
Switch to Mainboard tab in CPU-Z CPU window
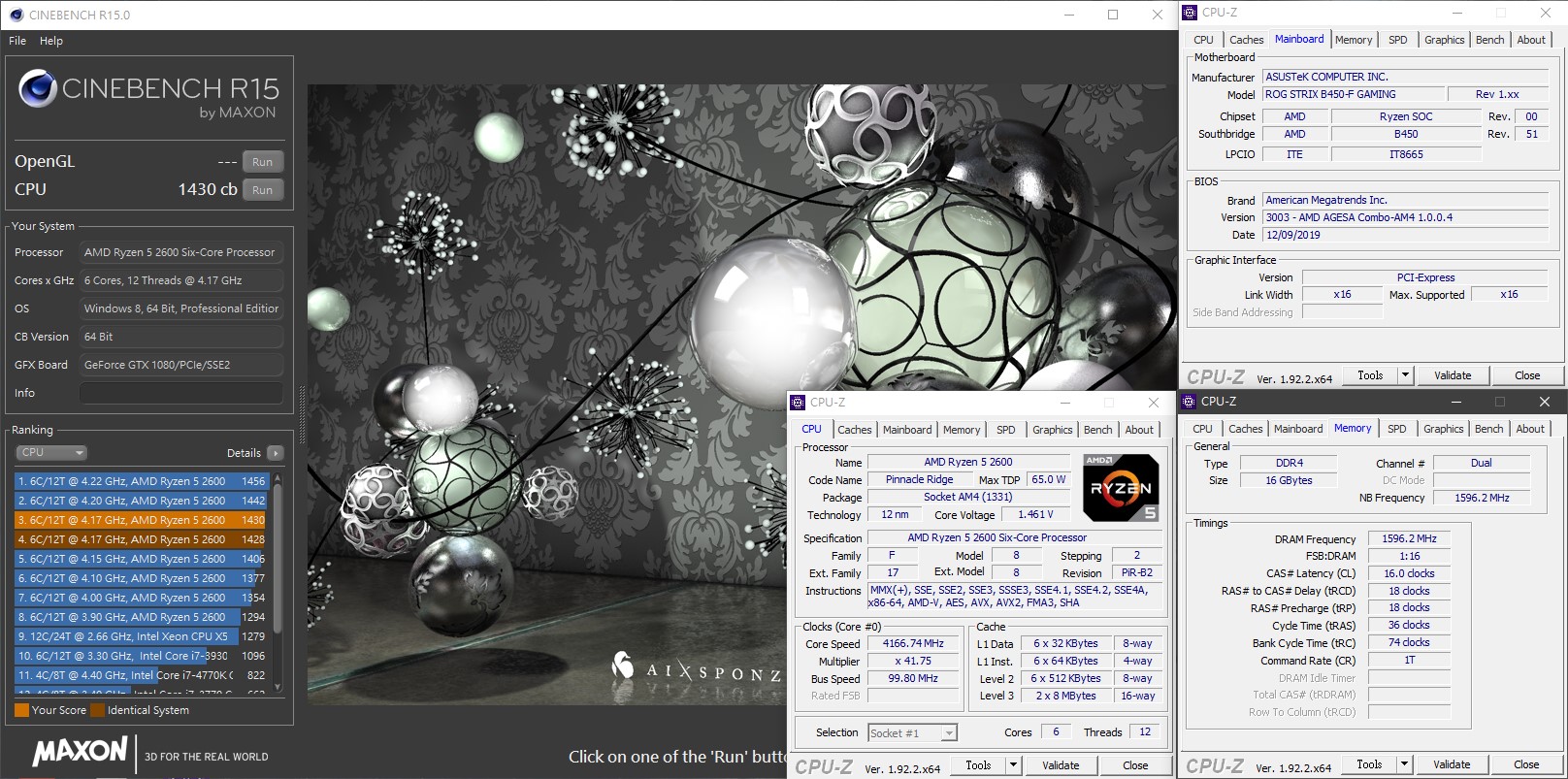coord(907,430)
